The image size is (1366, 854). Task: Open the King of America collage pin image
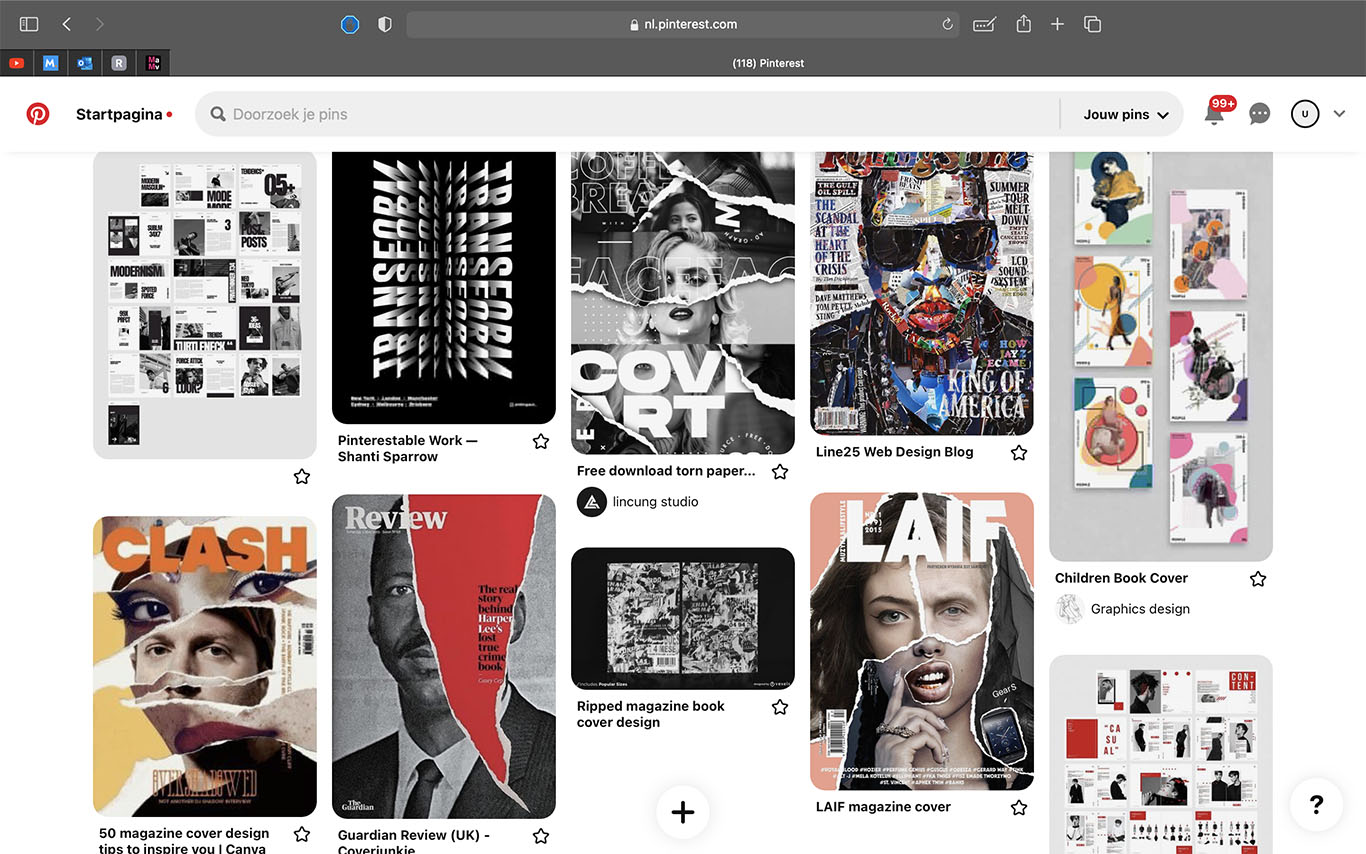pos(922,293)
